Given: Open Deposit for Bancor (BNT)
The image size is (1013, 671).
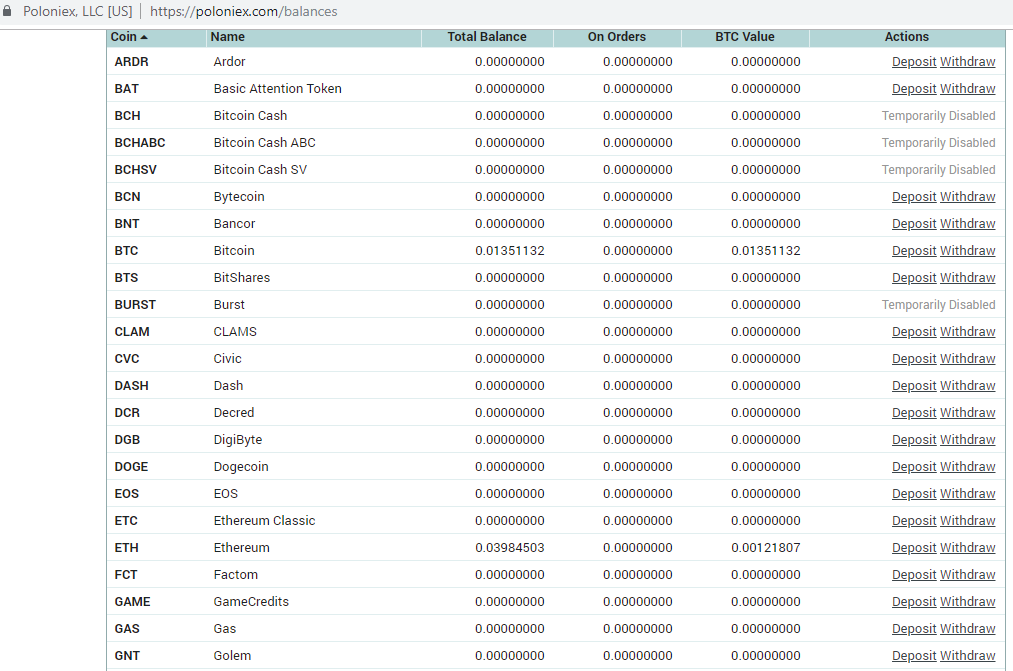Looking at the screenshot, I should tap(914, 224).
